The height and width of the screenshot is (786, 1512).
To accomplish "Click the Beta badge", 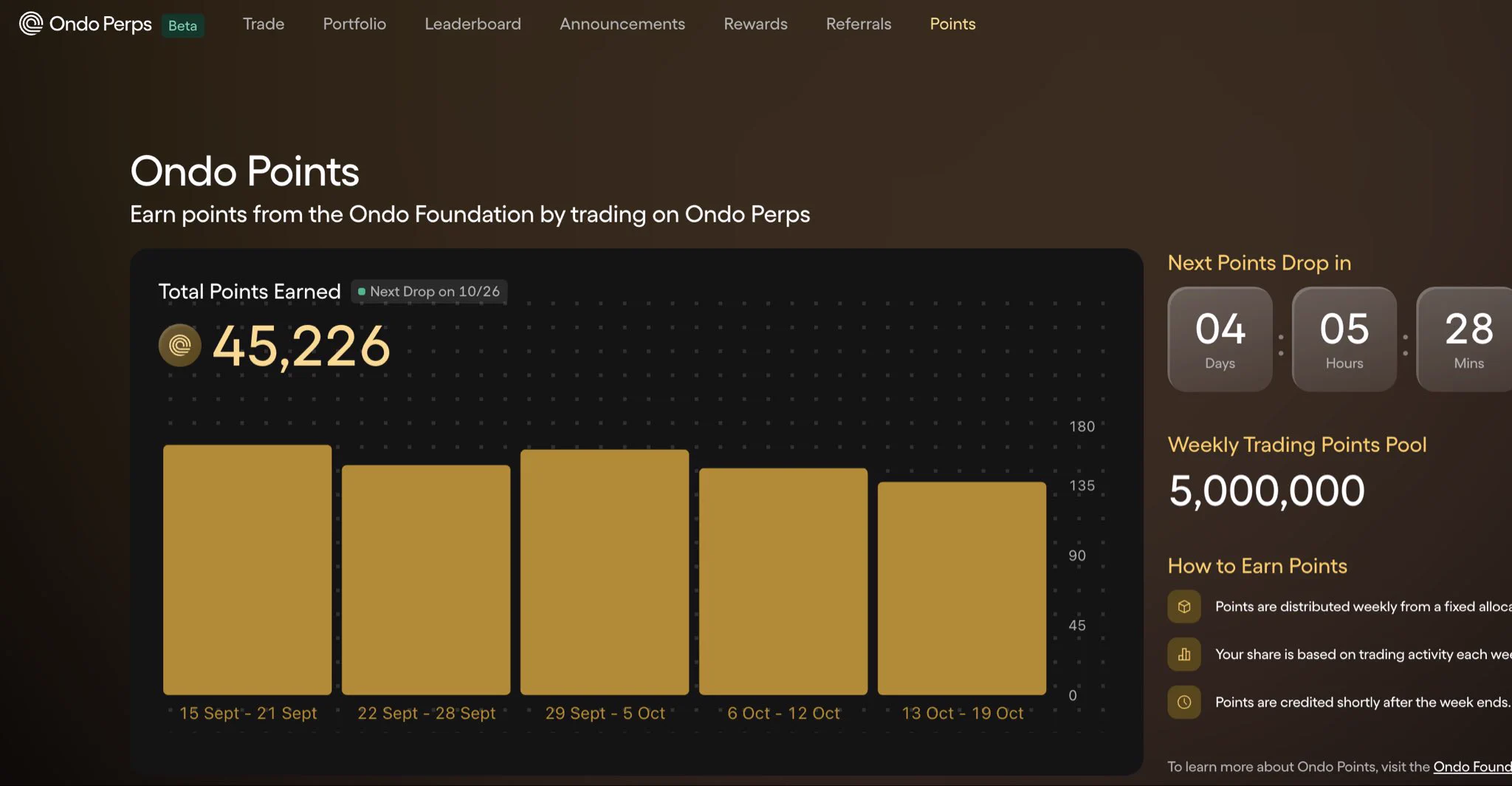I will click(x=182, y=26).
